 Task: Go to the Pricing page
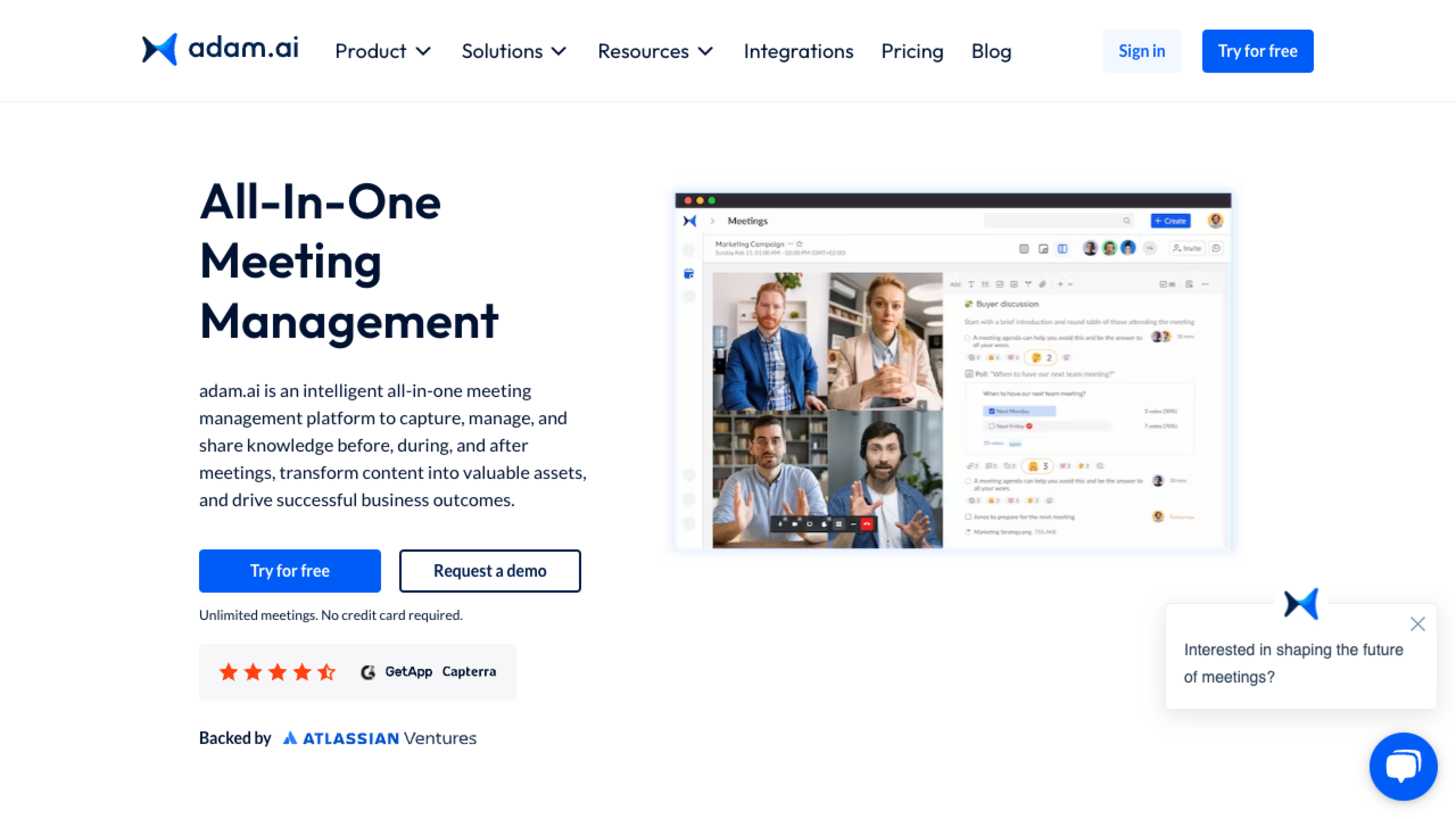[912, 52]
